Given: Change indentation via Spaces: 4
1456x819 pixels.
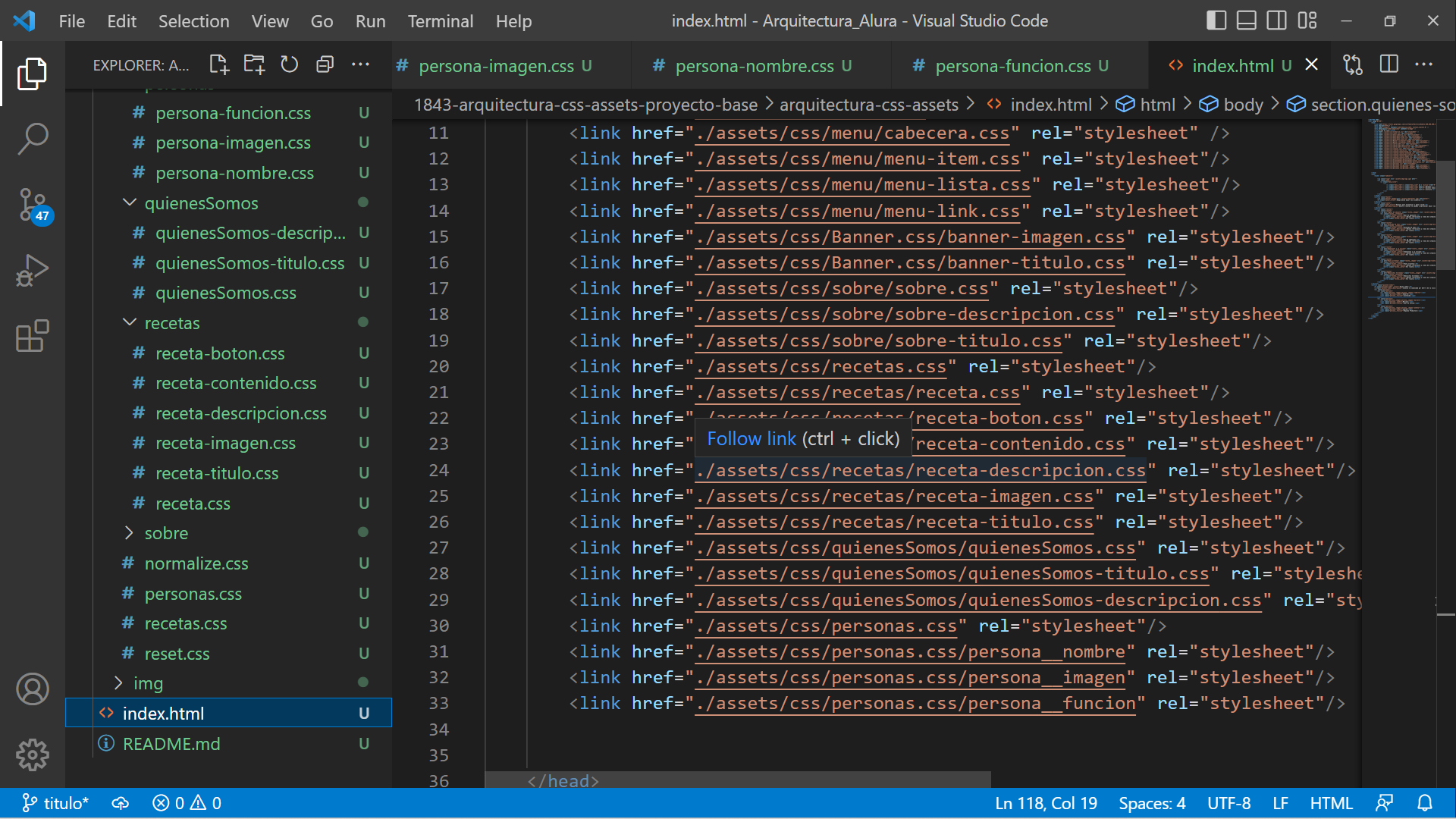Looking at the screenshot, I should point(1152,803).
